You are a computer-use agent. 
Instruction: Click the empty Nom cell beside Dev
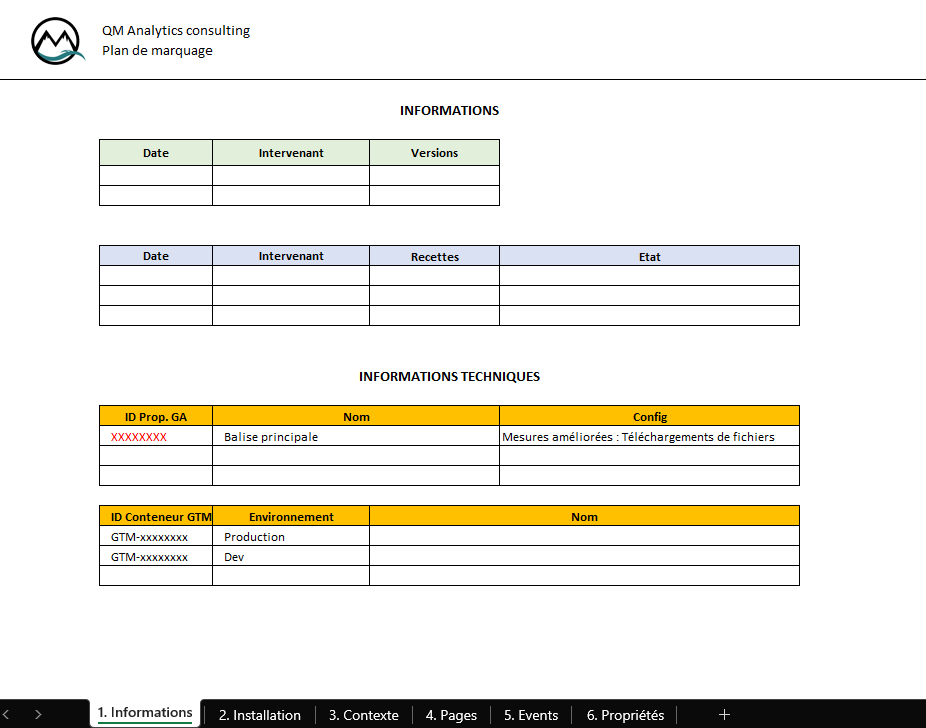585,556
